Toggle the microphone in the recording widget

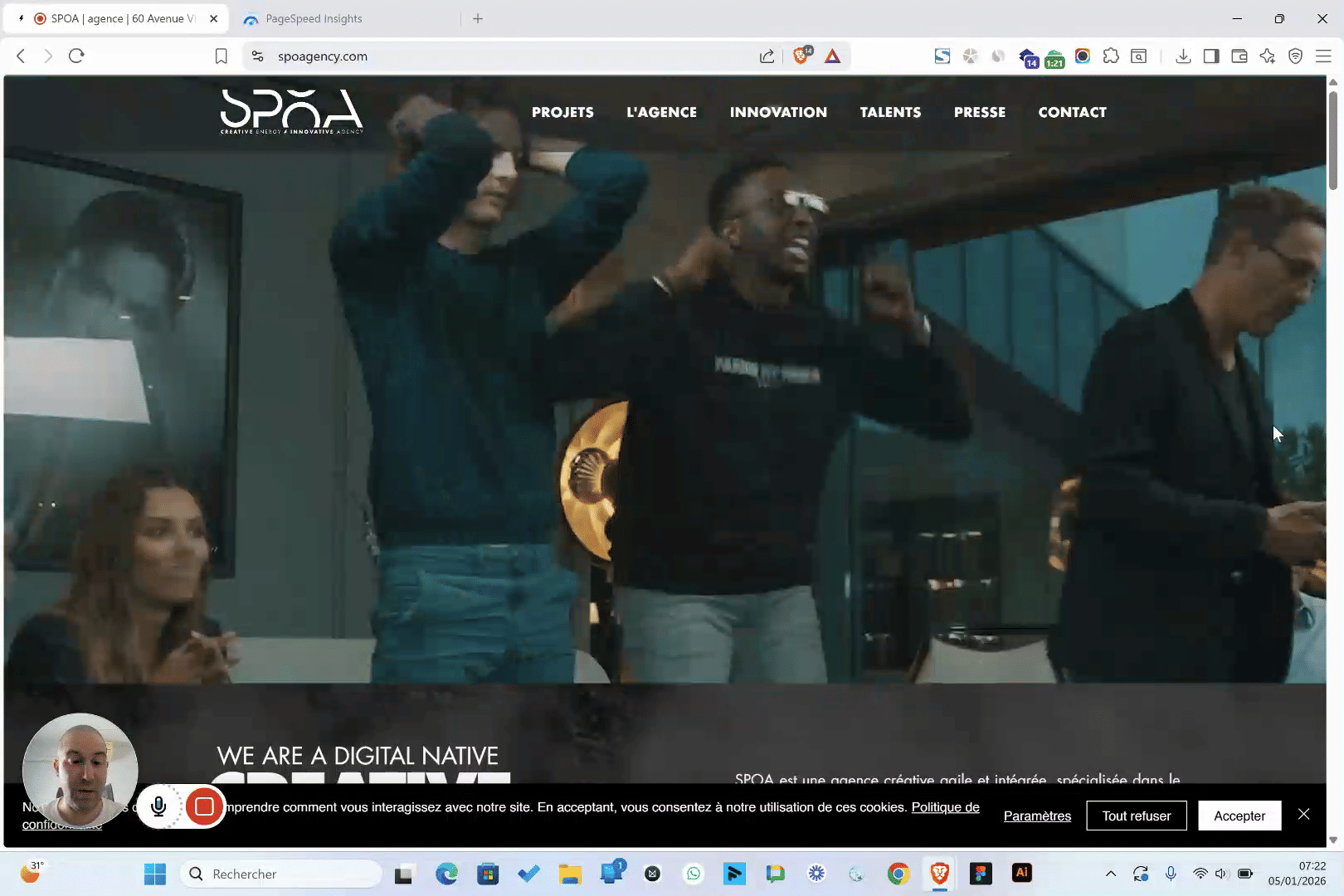pyautogui.click(x=158, y=806)
